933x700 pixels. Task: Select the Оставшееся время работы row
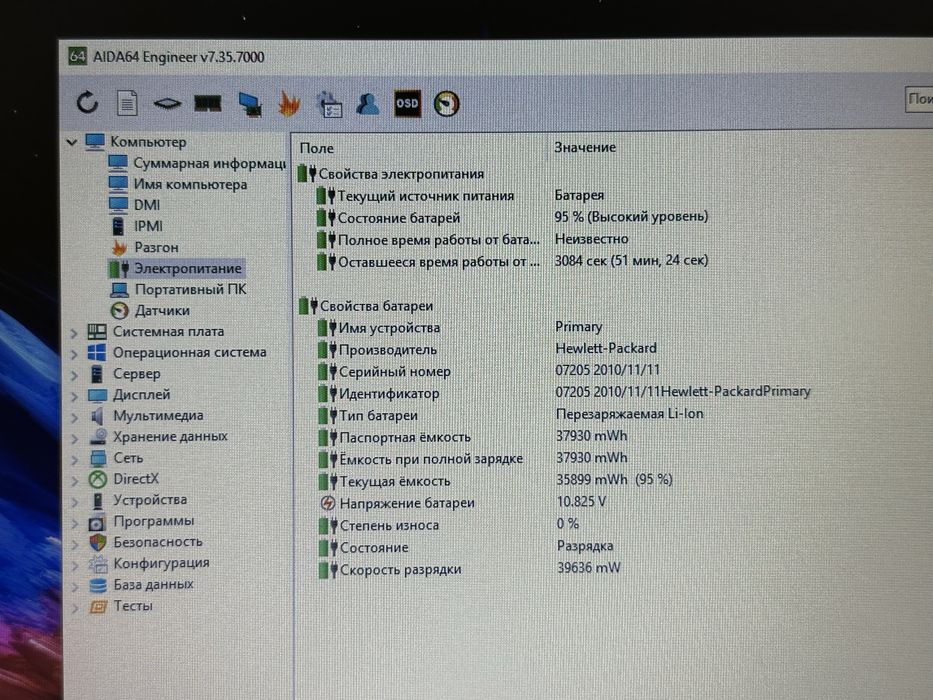coord(512,262)
